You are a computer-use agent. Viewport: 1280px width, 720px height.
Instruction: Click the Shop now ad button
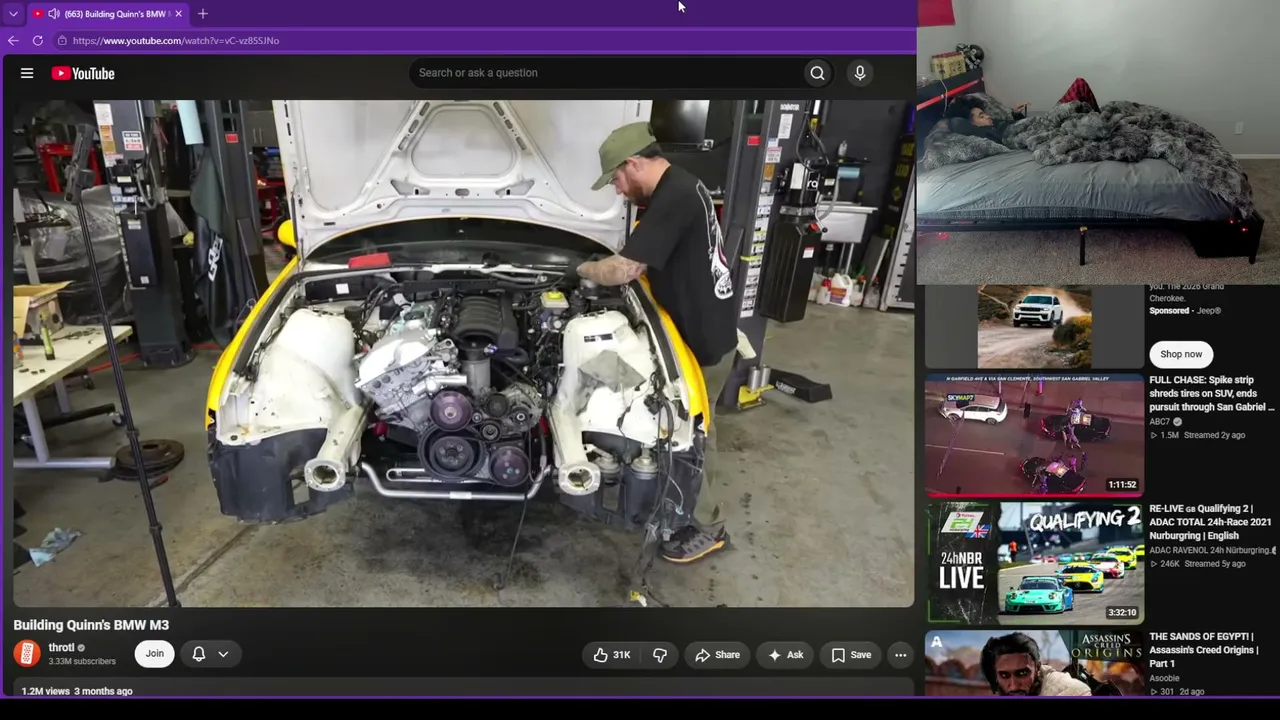[1181, 354]
